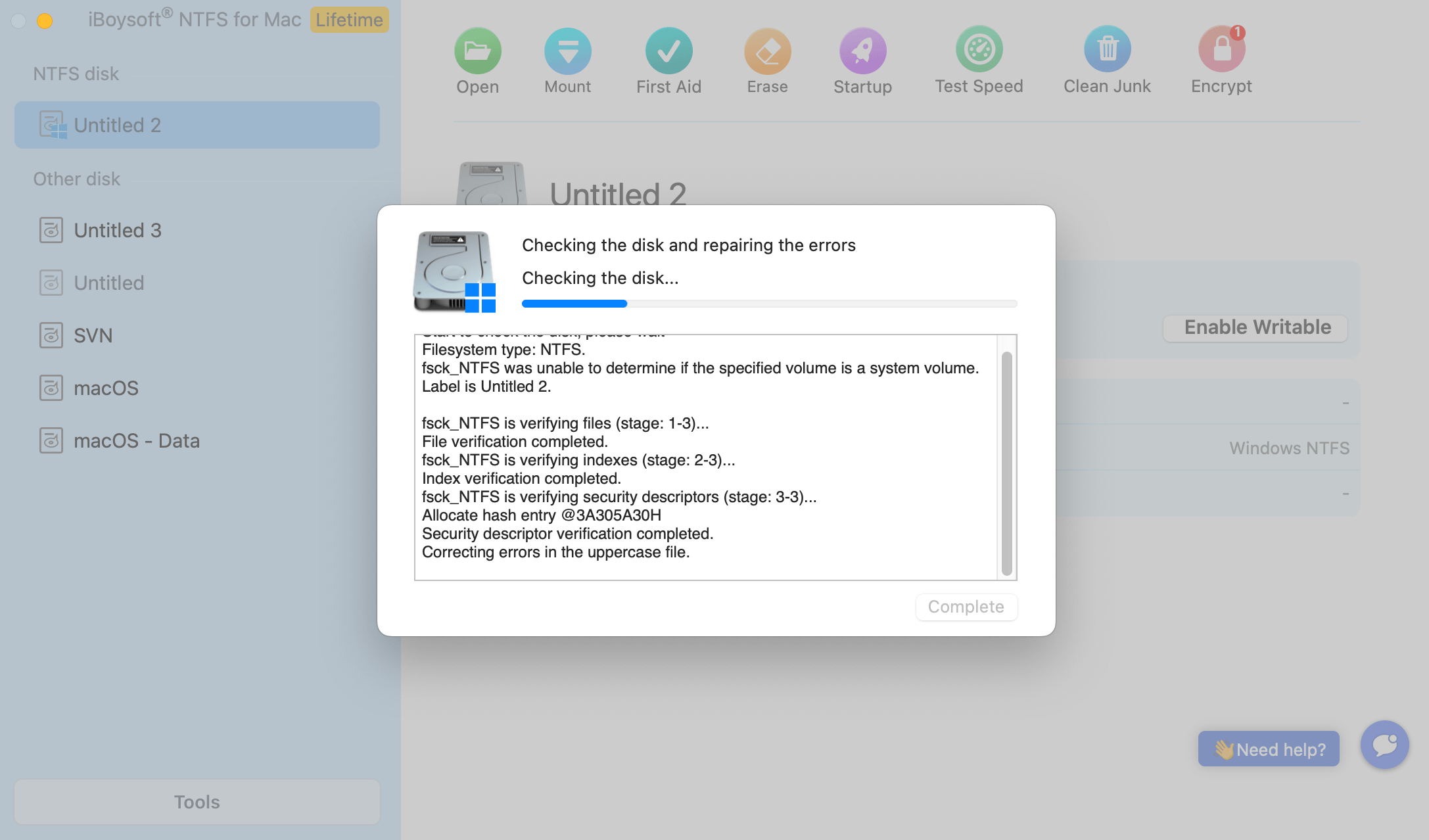Click the Mount toolbar icon
The height and width of the screenshot is (840, 1429).
click(x=568, y=51)
